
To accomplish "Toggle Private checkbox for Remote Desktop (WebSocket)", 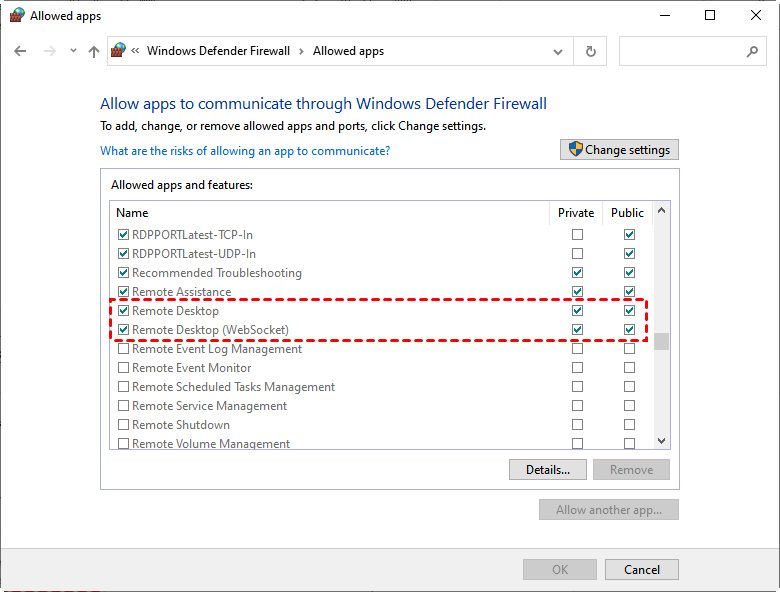I will [x=577, y=330].
